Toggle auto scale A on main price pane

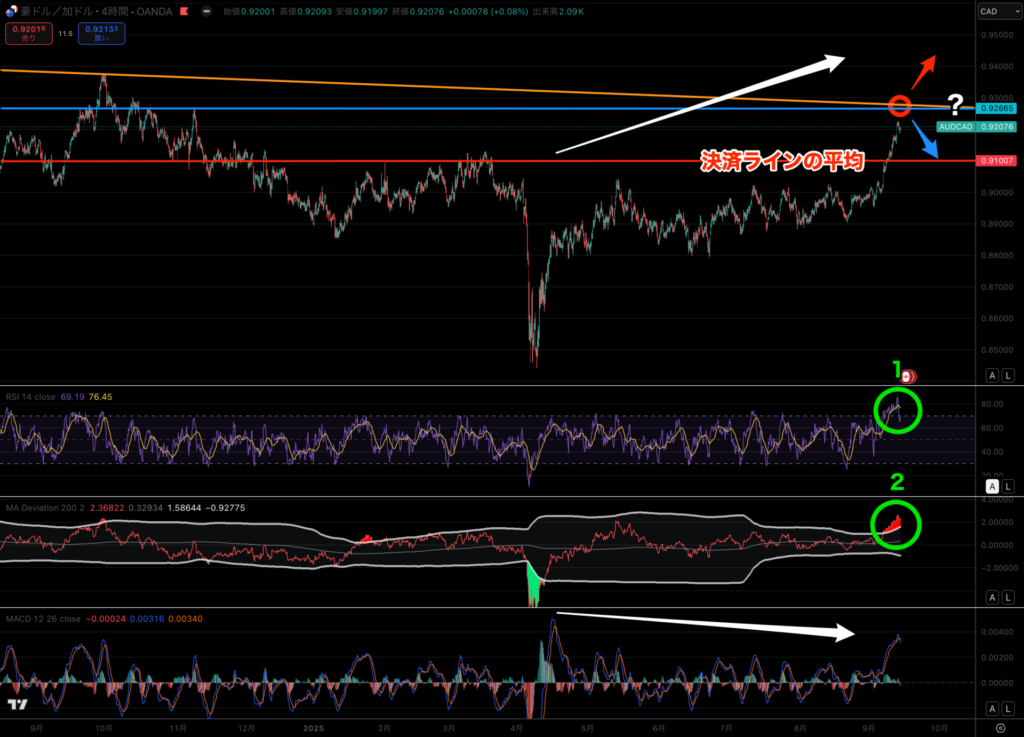pyautogui.click(x=991, y=375)
